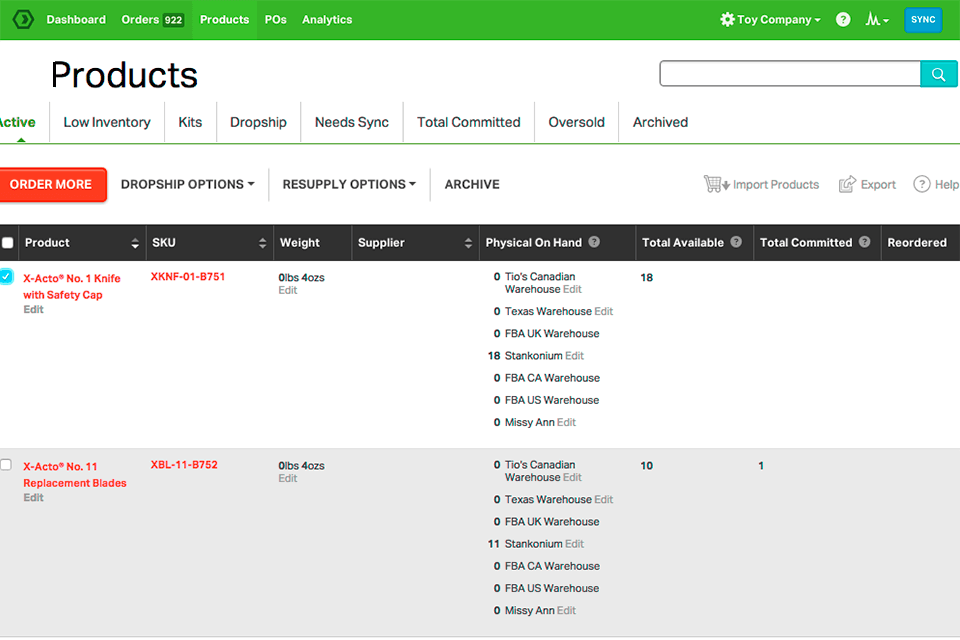Open SKU XBL-11-B752 link
Screen dimensions: 960x640
[x=184, y=465]
